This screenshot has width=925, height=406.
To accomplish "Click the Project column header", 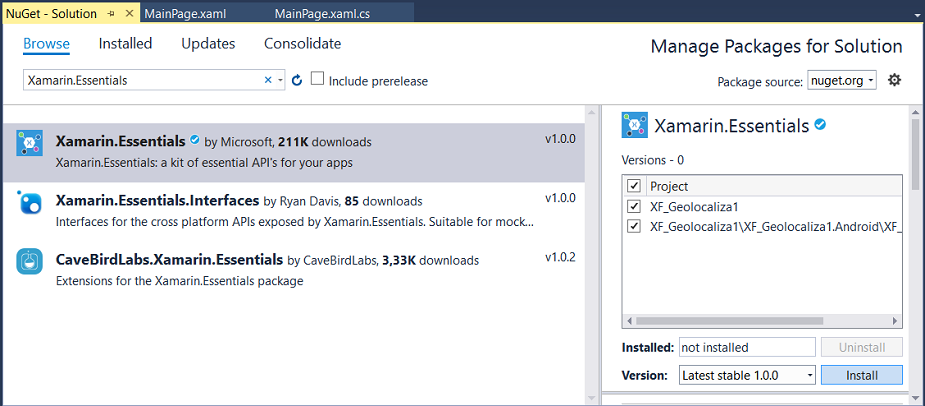I will [x=774, y=186].
